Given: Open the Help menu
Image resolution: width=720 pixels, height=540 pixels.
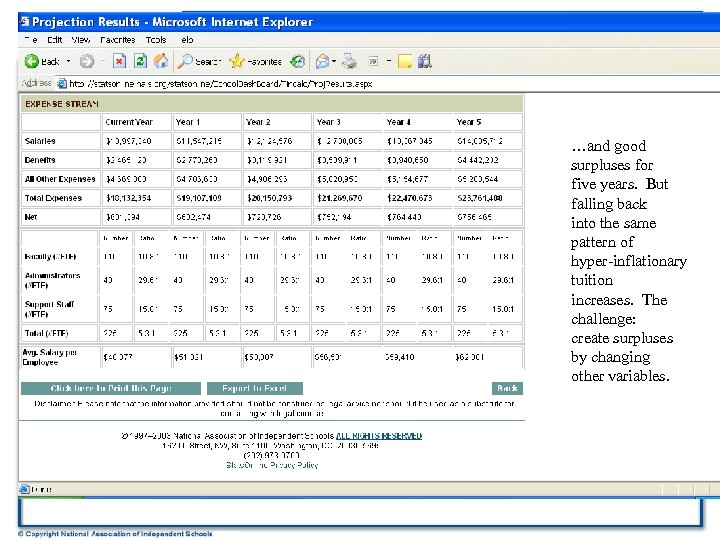Looking at the screenshot, I should point(186,40).
